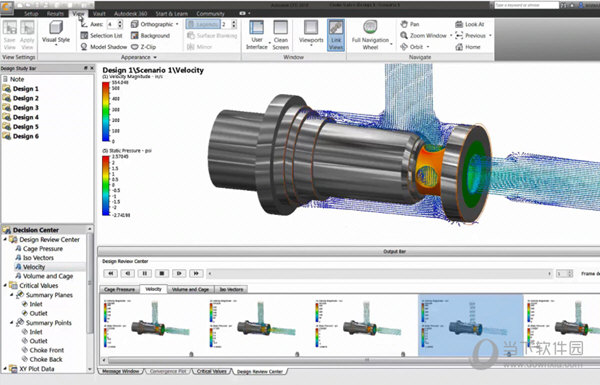This screenshot has height=385, width=600.
Task: Open the Message Window tab
Action: point(121,371)
